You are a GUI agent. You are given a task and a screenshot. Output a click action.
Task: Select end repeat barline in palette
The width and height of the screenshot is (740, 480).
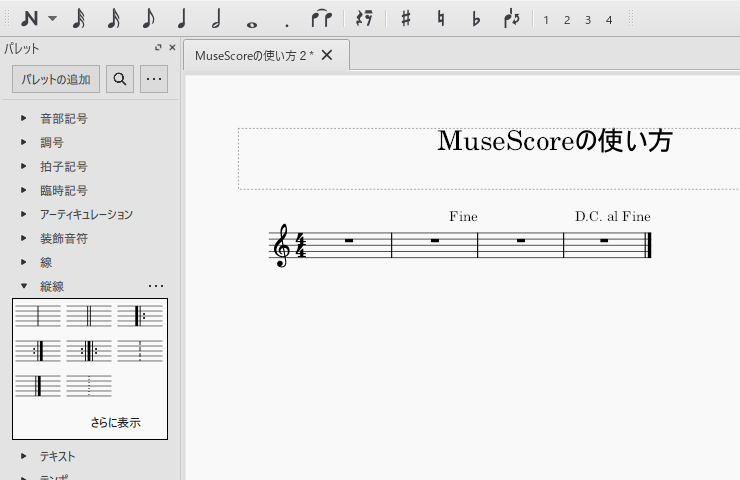pyautogui.click(x=38, y=351)
